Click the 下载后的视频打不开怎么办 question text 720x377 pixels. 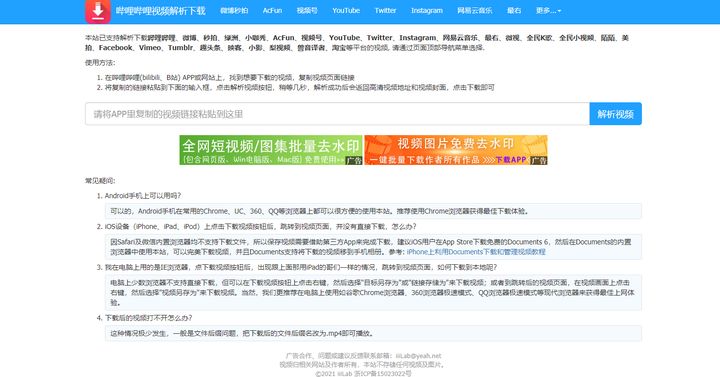[x=148, y=318]
